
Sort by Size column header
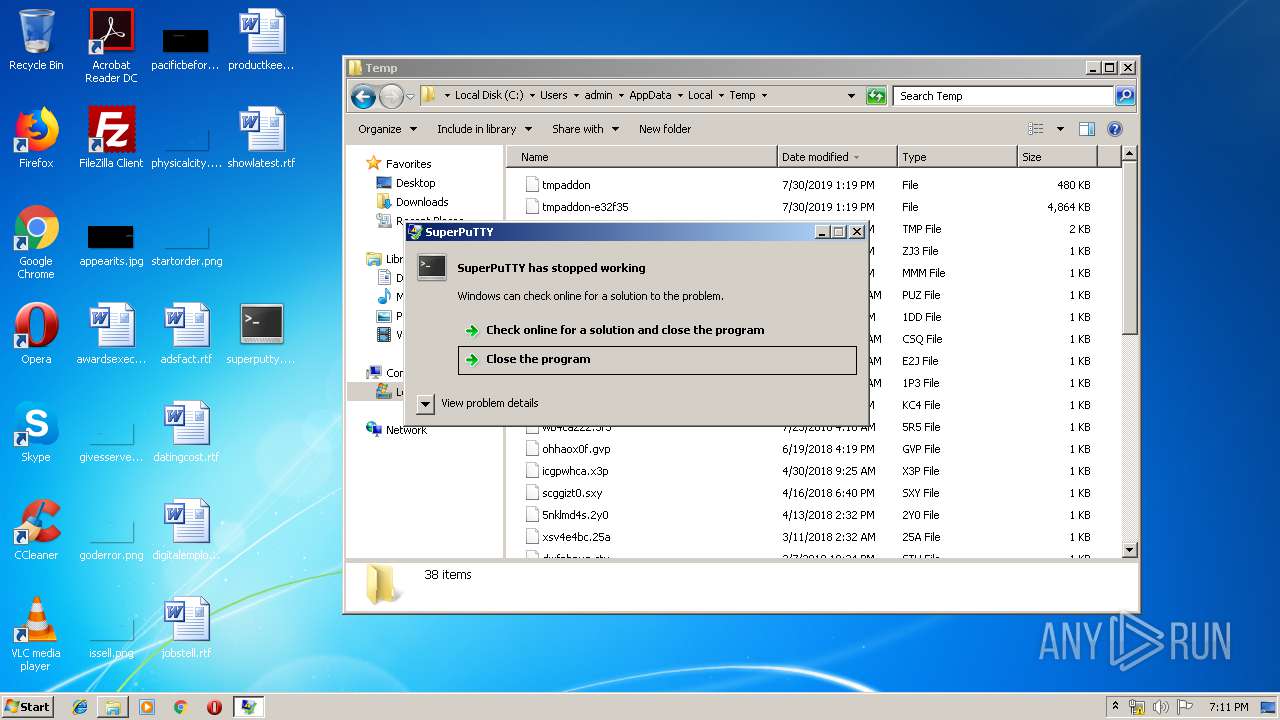[x=1057, y=157]
